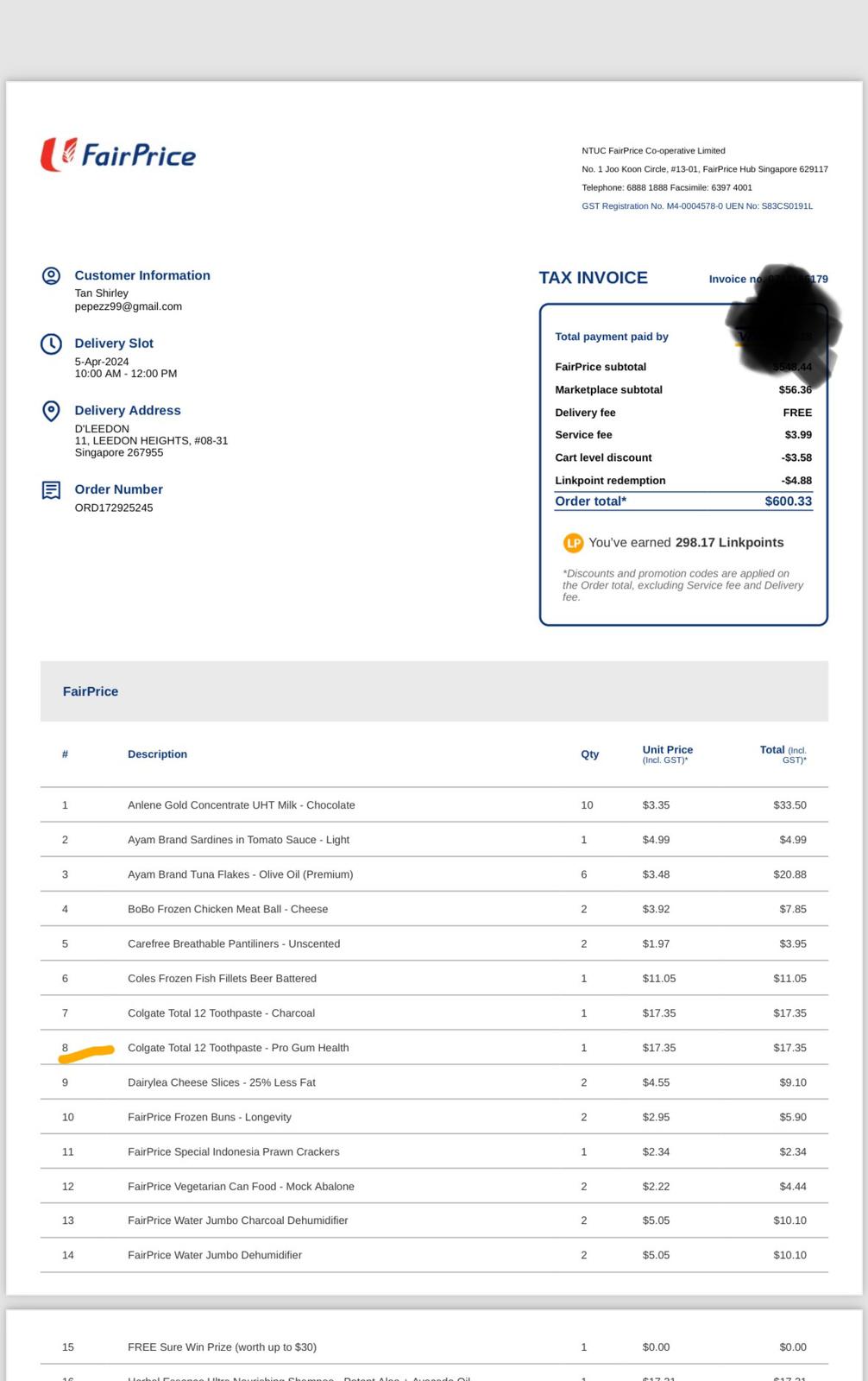868x1381 pixels.
Task: Click the GST Registration No. line
Action: click(x=697, y=206)
